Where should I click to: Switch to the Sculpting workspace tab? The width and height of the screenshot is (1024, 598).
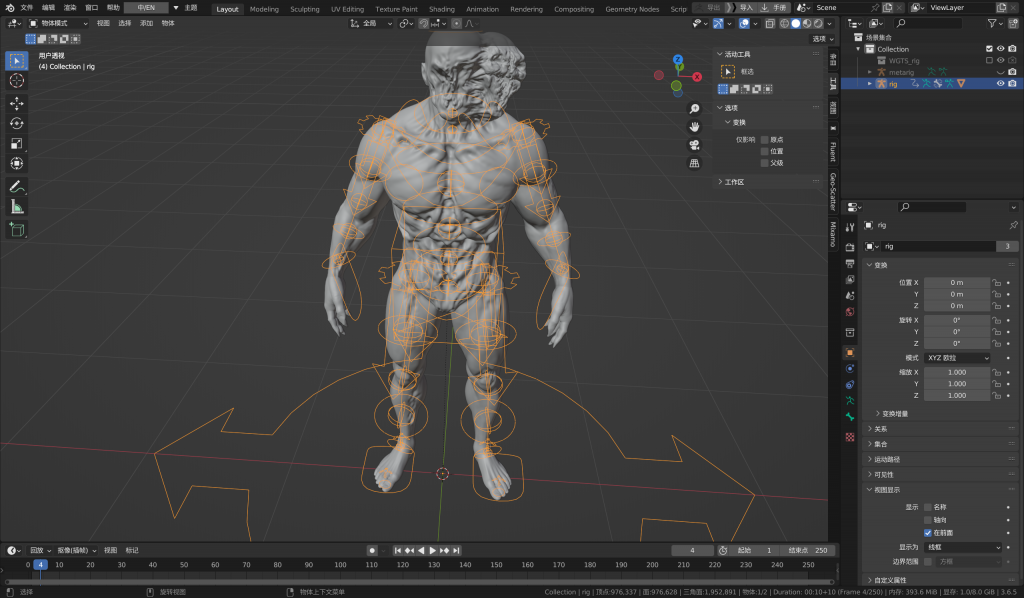click(x=304, y=9)
